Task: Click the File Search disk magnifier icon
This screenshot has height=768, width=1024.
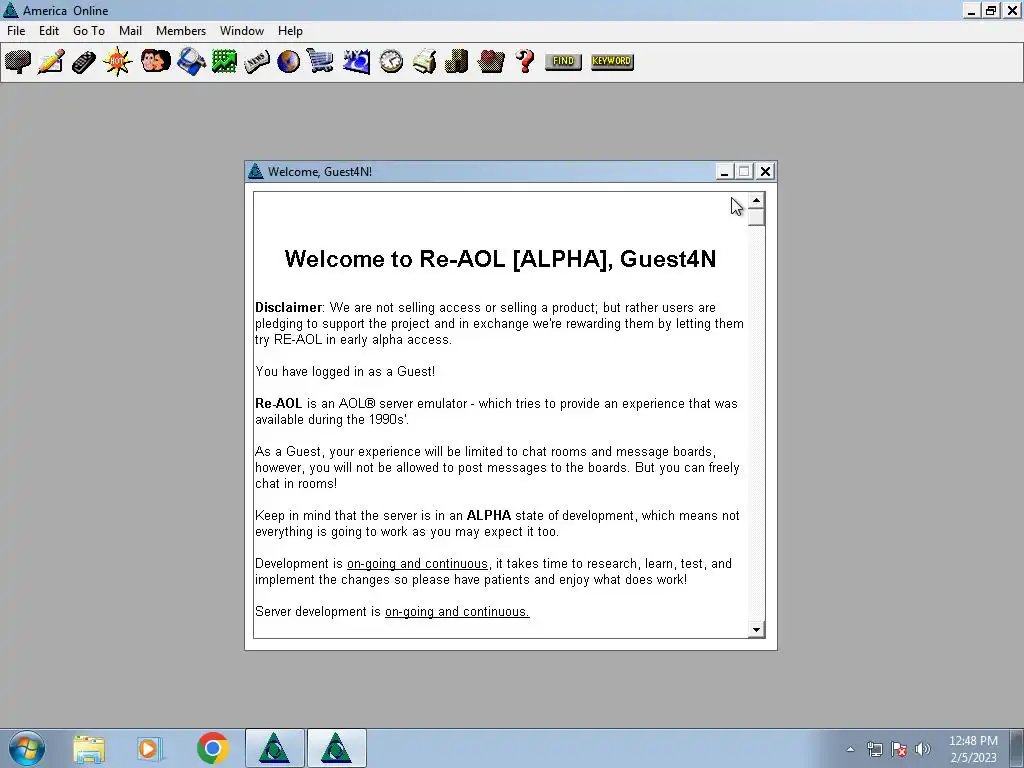Action: pos(191,61)
